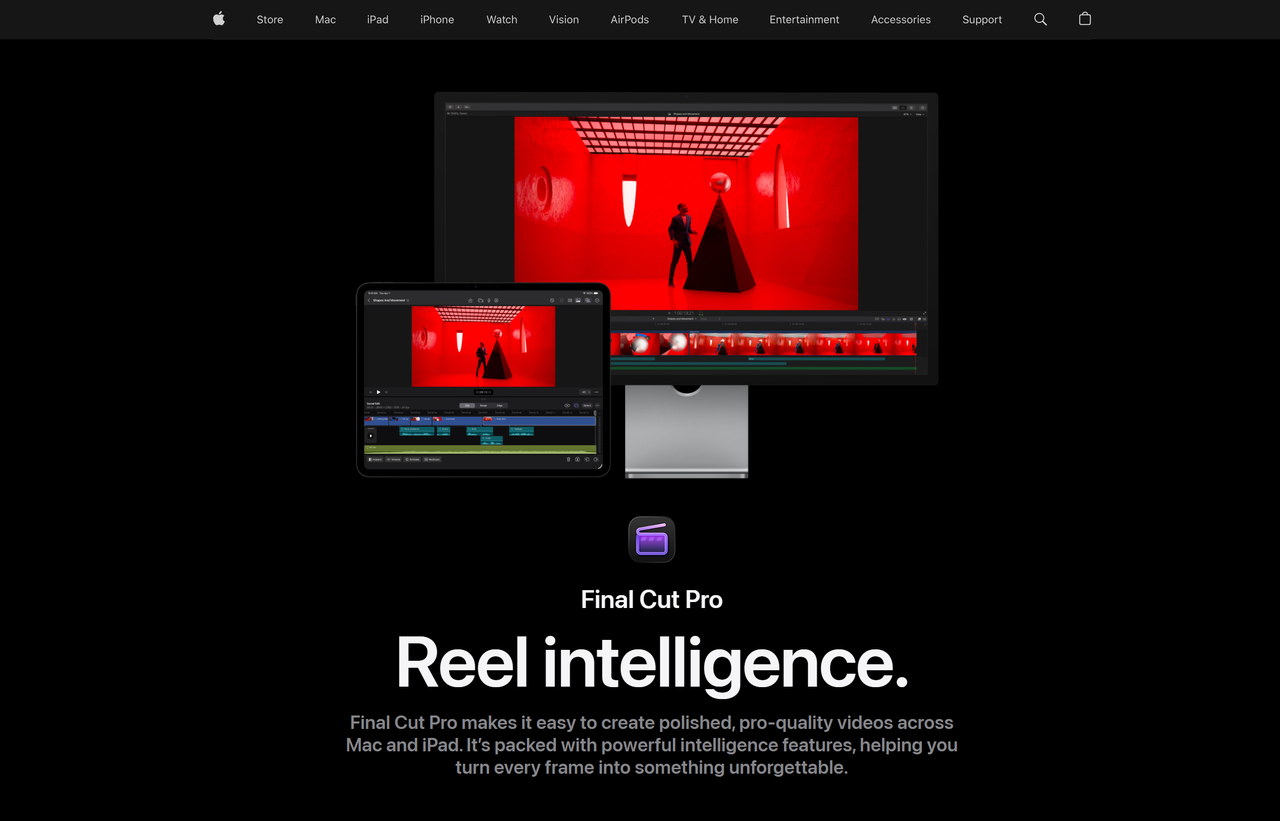Open the Store menu item

tap(270, 20)
